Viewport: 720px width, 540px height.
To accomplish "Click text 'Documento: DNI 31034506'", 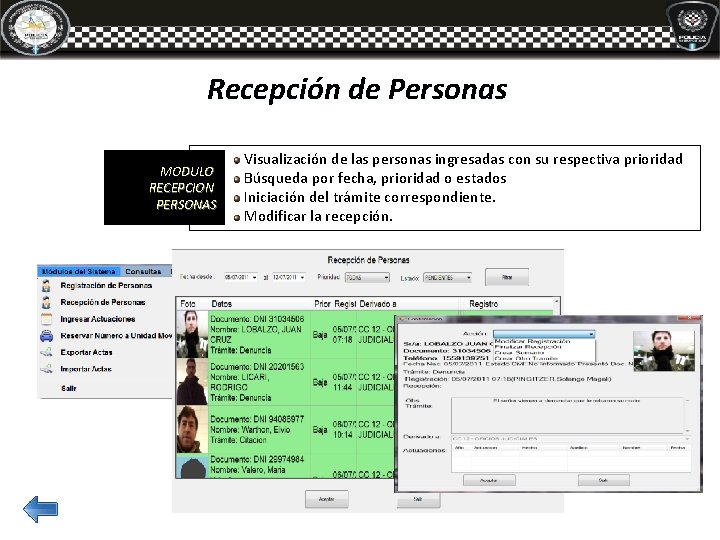I will [x=257, y=319].
